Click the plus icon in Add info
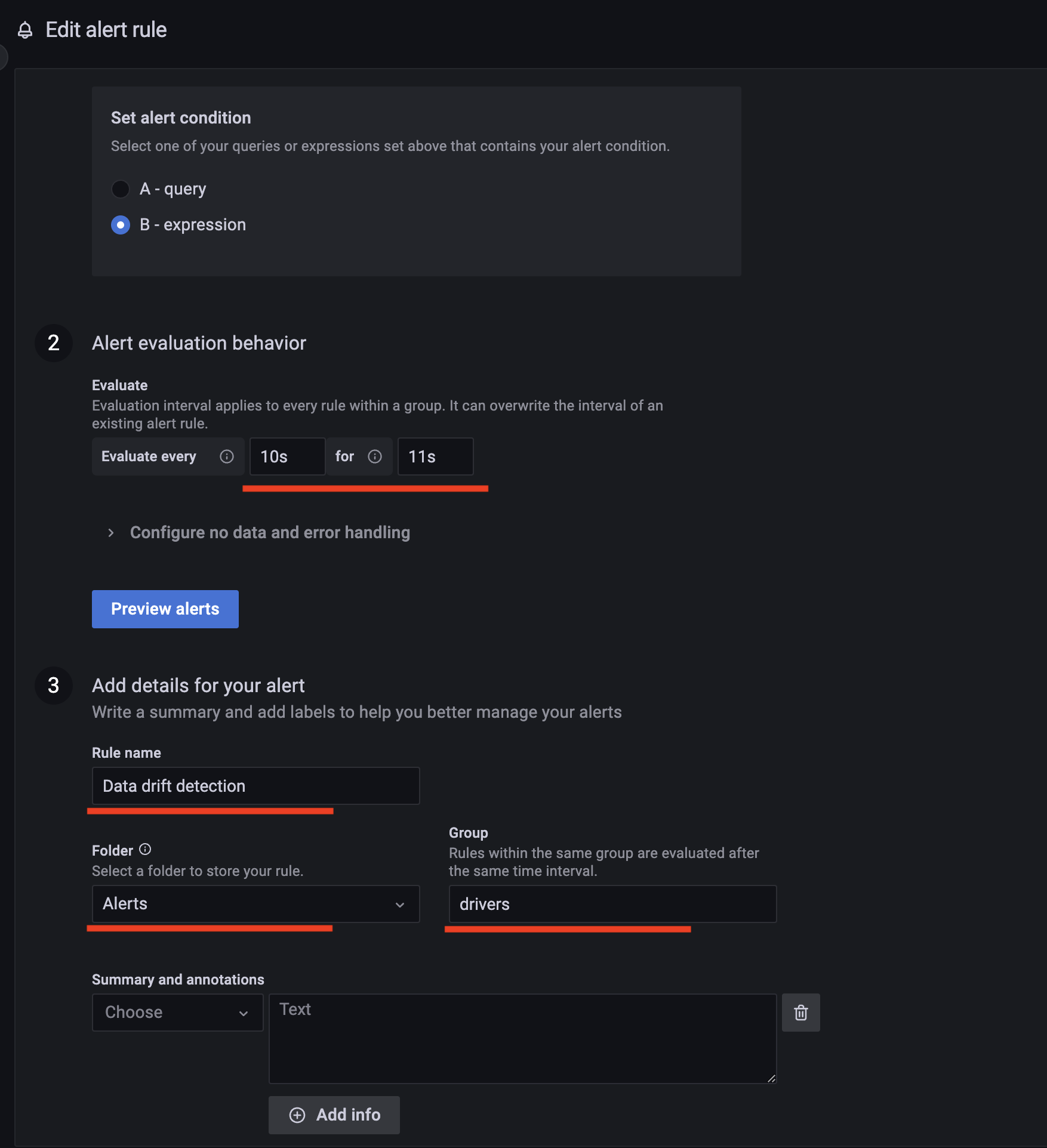1047x1148 pixels. 297,1115
